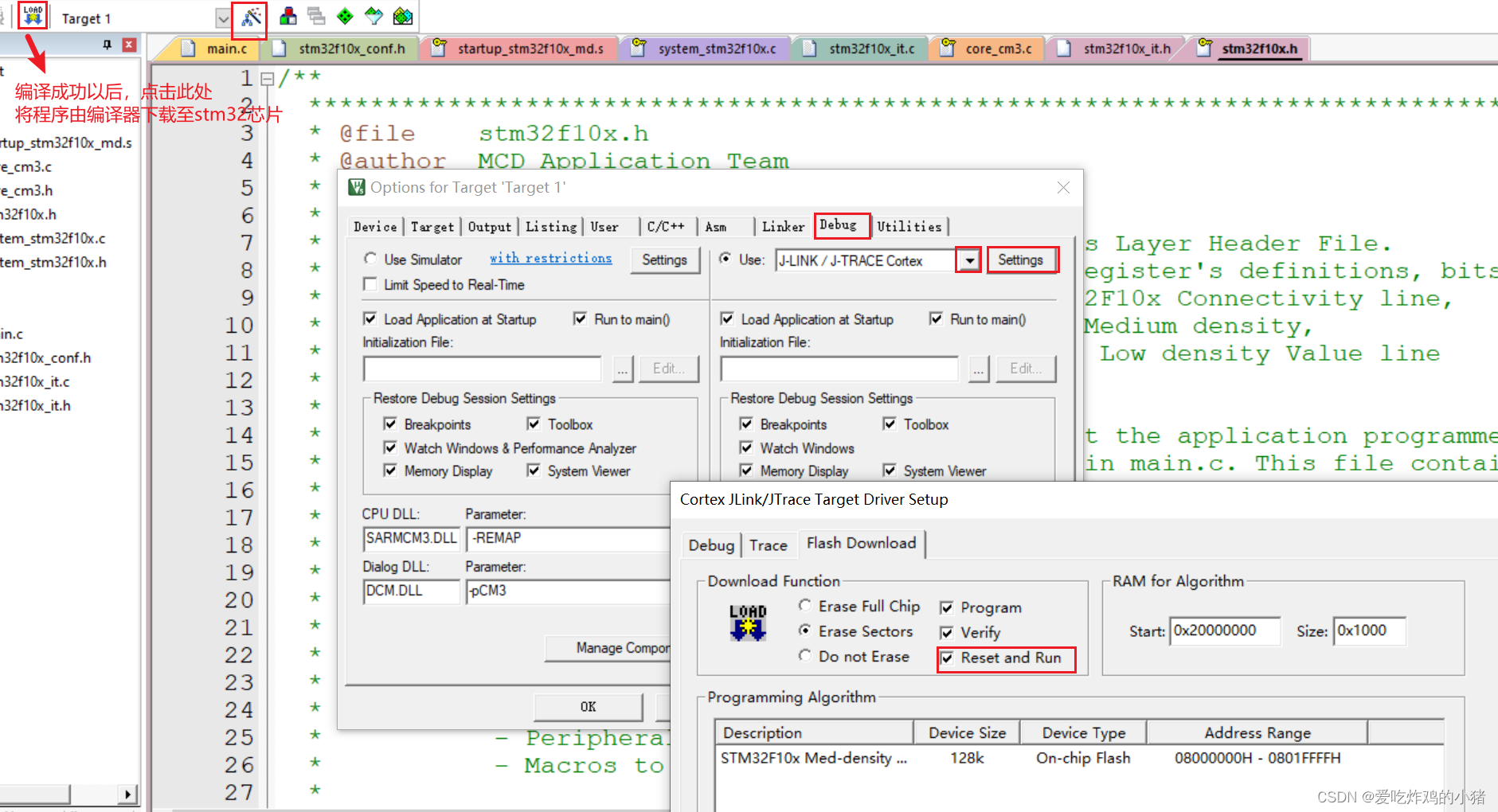Viewport: 1498px width, 812px height.
Task: Click Settings button next to J-LINK dropdown
Action: coord(1021,260)
